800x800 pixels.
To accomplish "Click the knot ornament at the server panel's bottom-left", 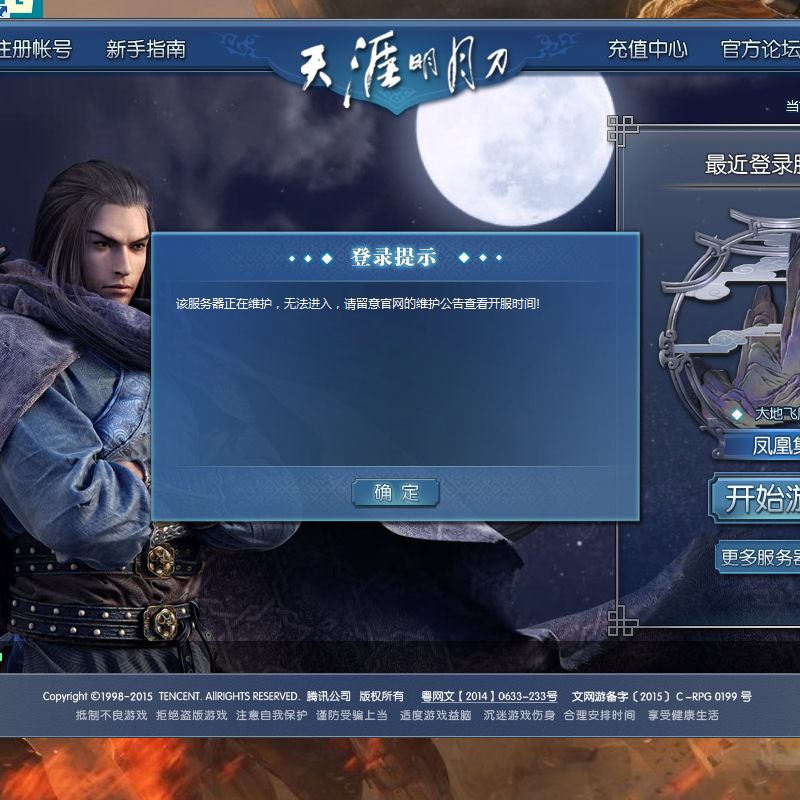I will [x=622, y=620].
